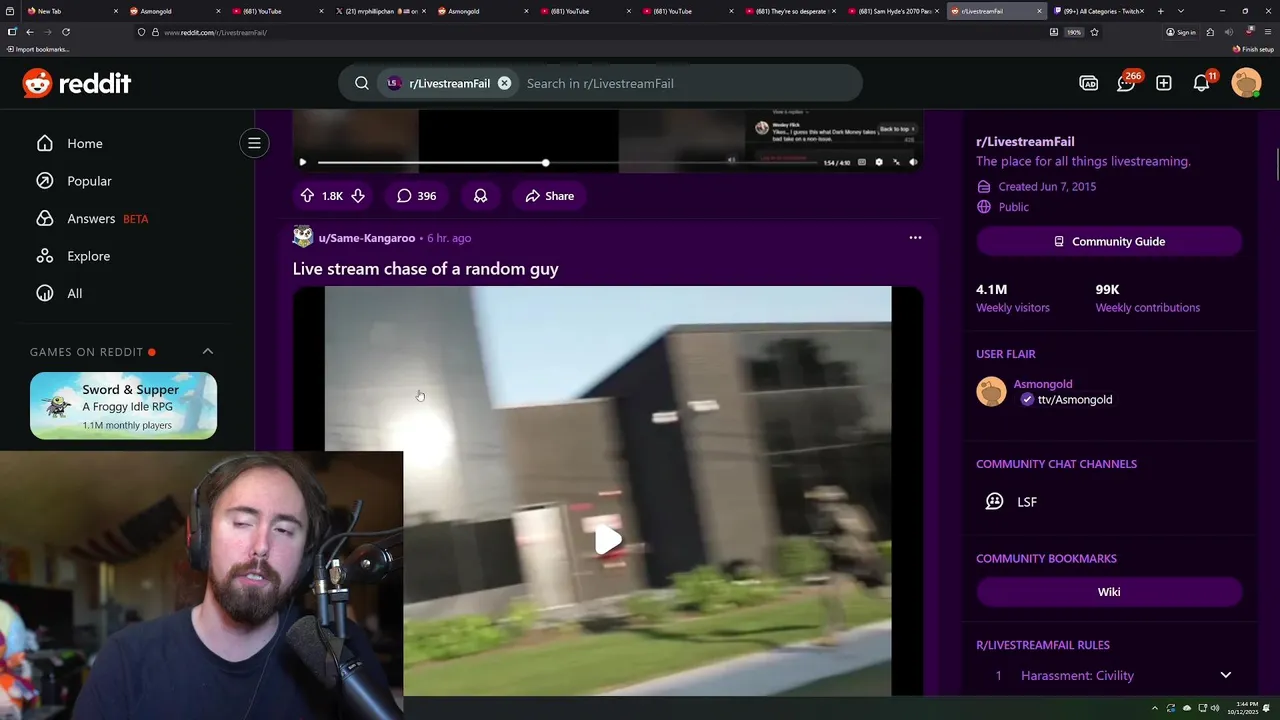This screenshot has width=1280, height=720.
Task: Mute the top video volume
Action: 913,162
